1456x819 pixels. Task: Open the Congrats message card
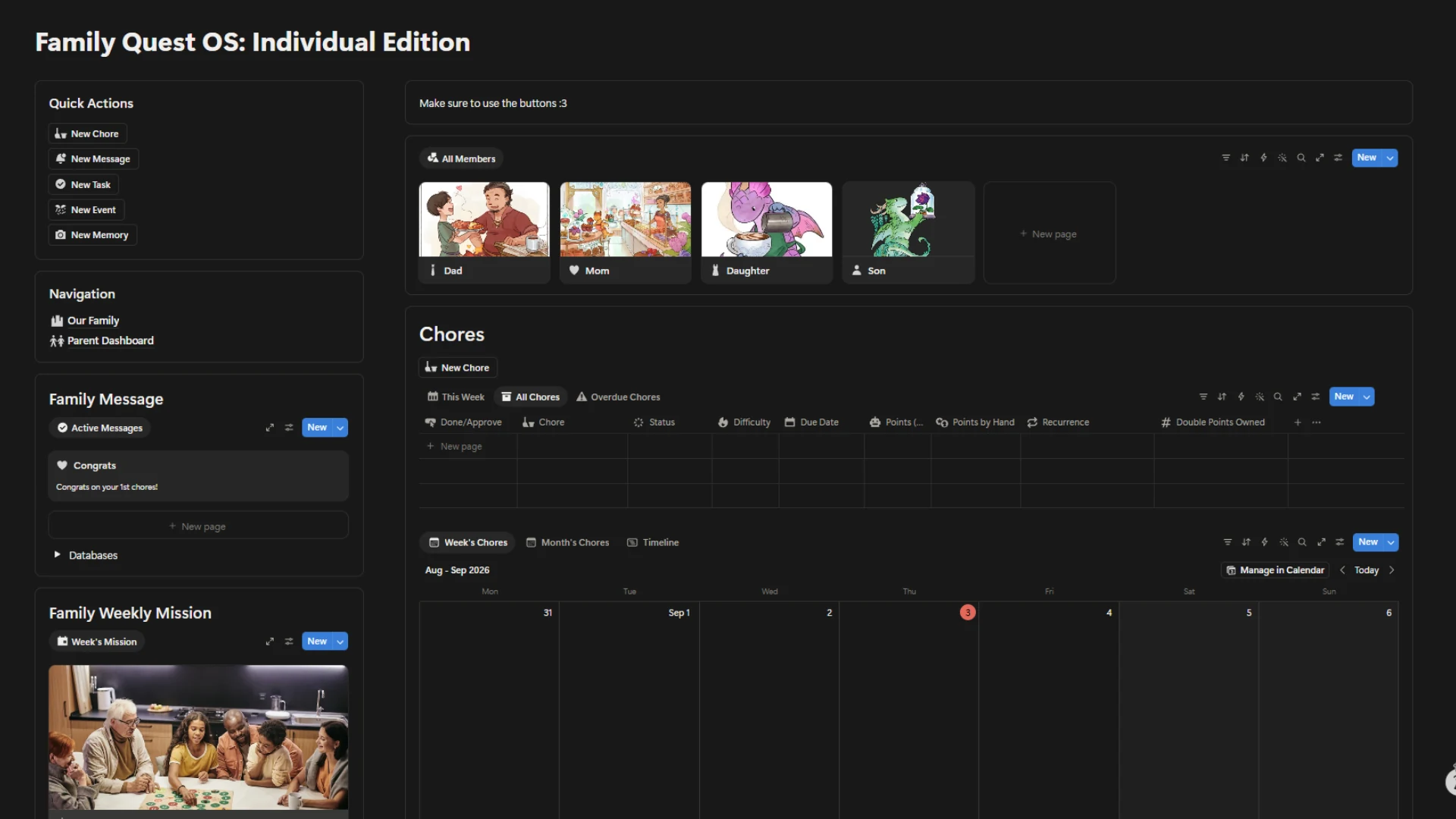pos(199,475)
